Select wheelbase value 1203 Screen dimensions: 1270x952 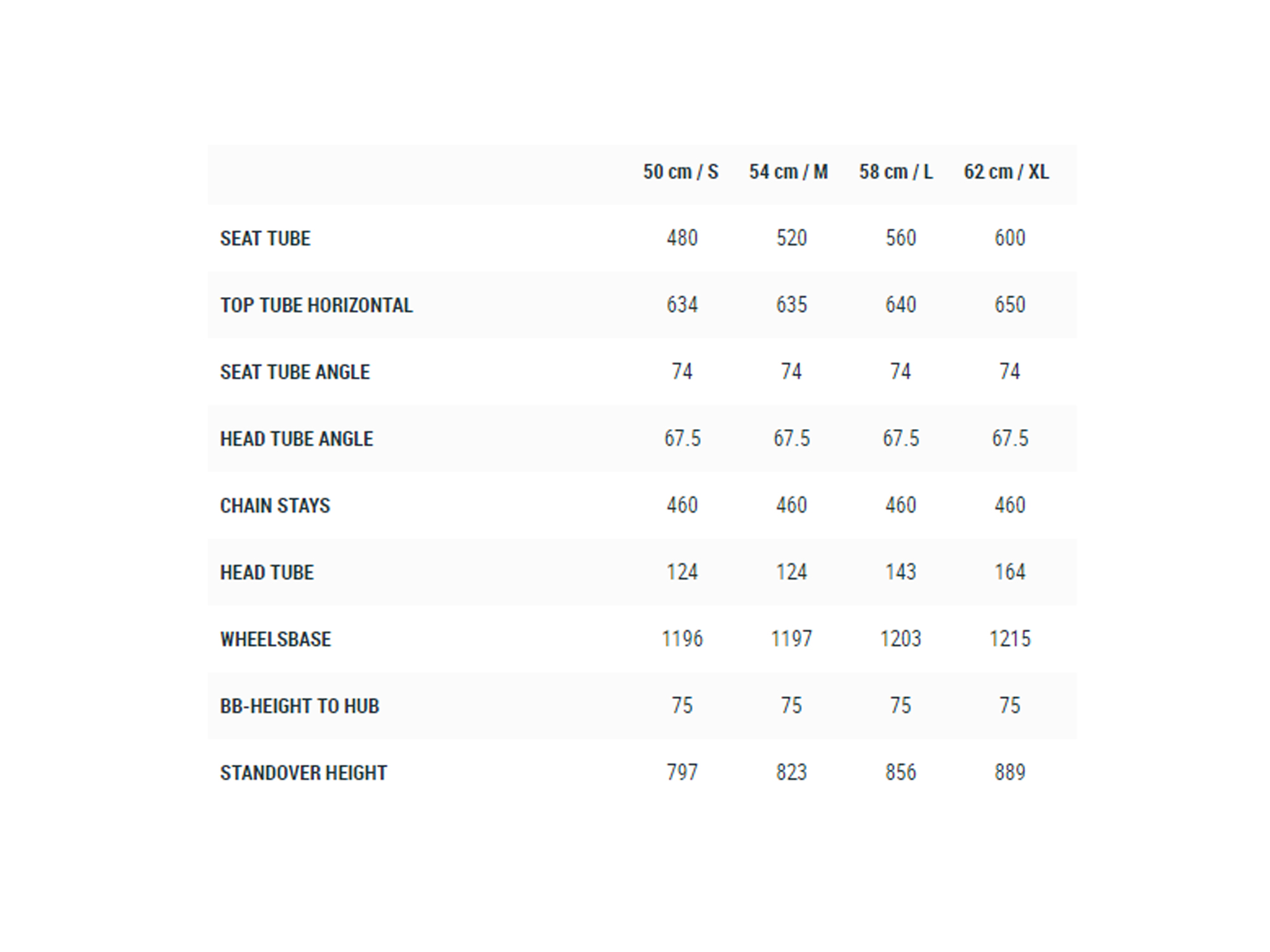[900, 638]
